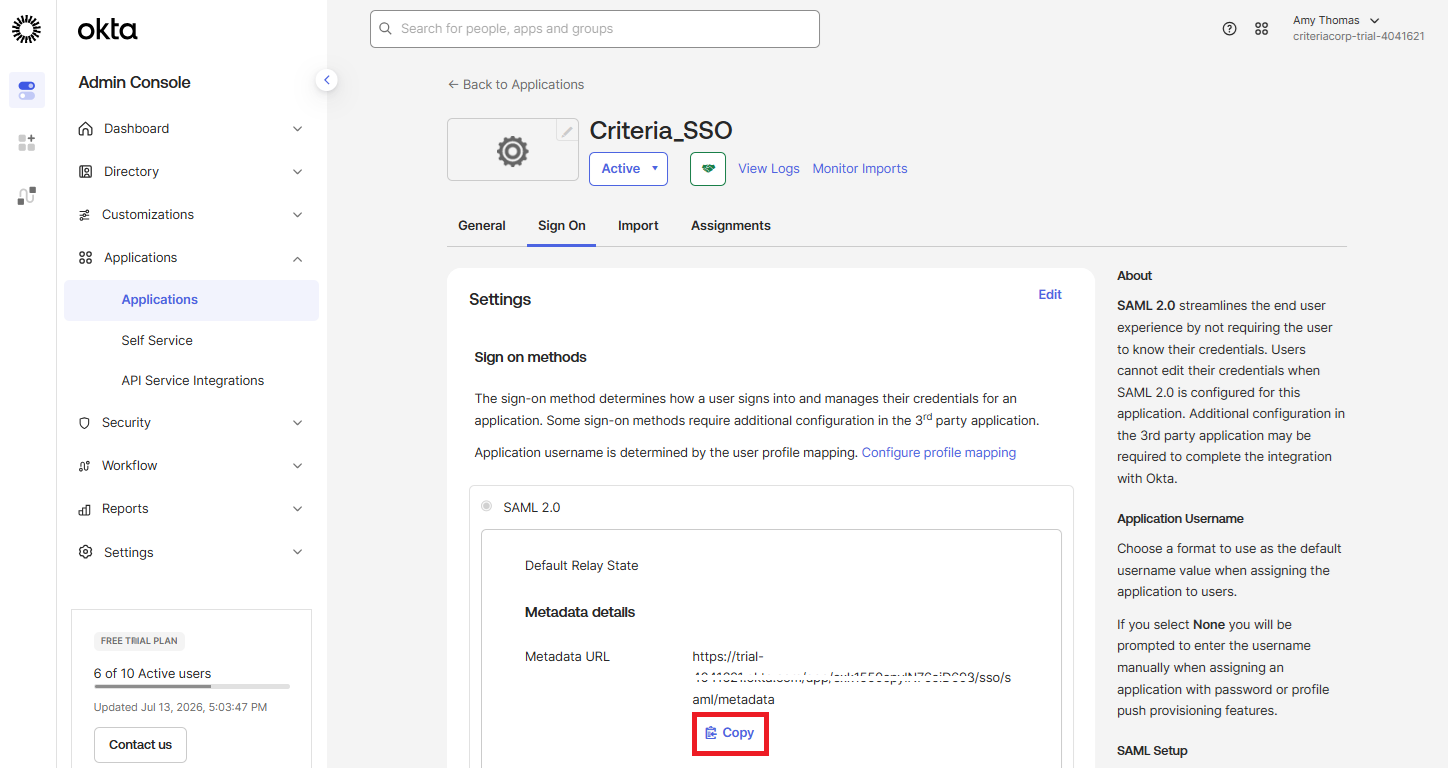Viewport: 1448px width, 768px height.
Task: Click the Workflow nodes icon in sidebar menu
Action: tap(85, 466)
